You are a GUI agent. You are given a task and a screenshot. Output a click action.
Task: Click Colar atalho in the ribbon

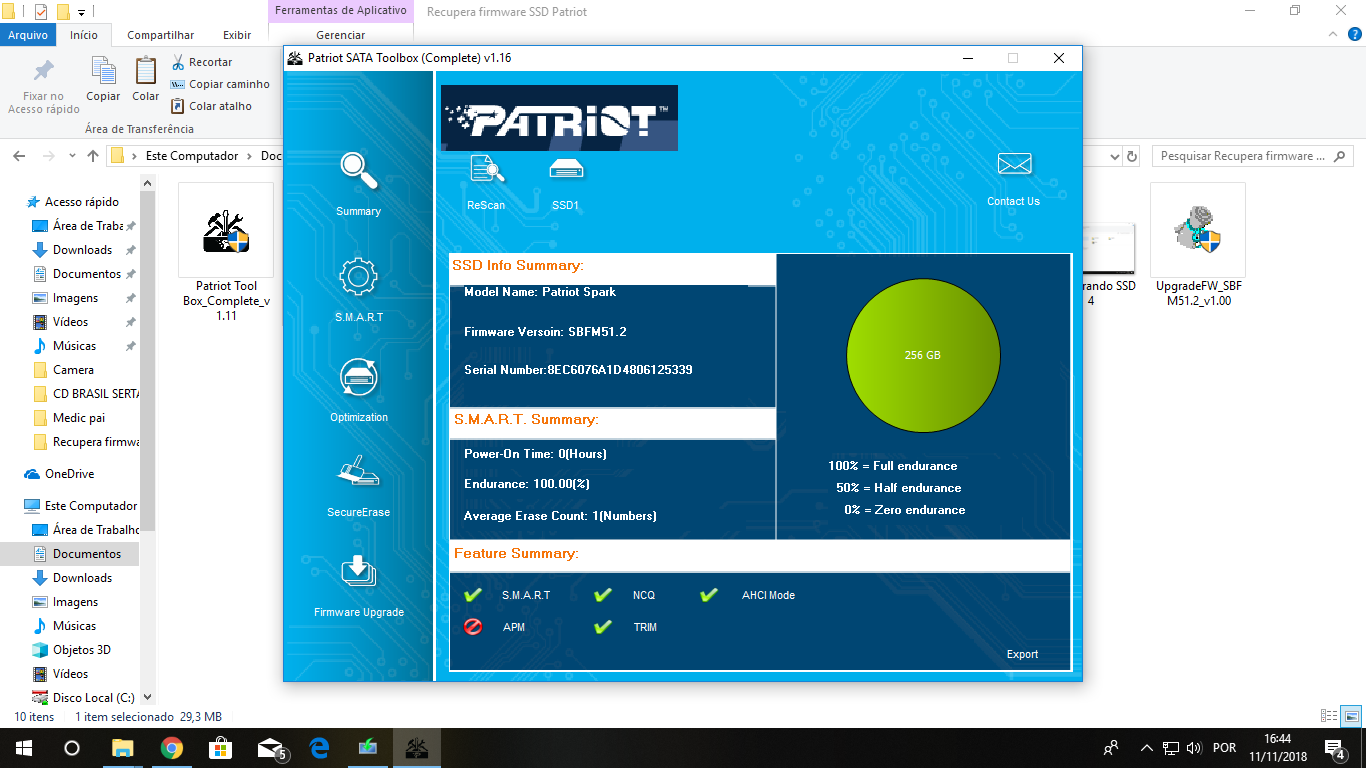[x=211, y=106]
